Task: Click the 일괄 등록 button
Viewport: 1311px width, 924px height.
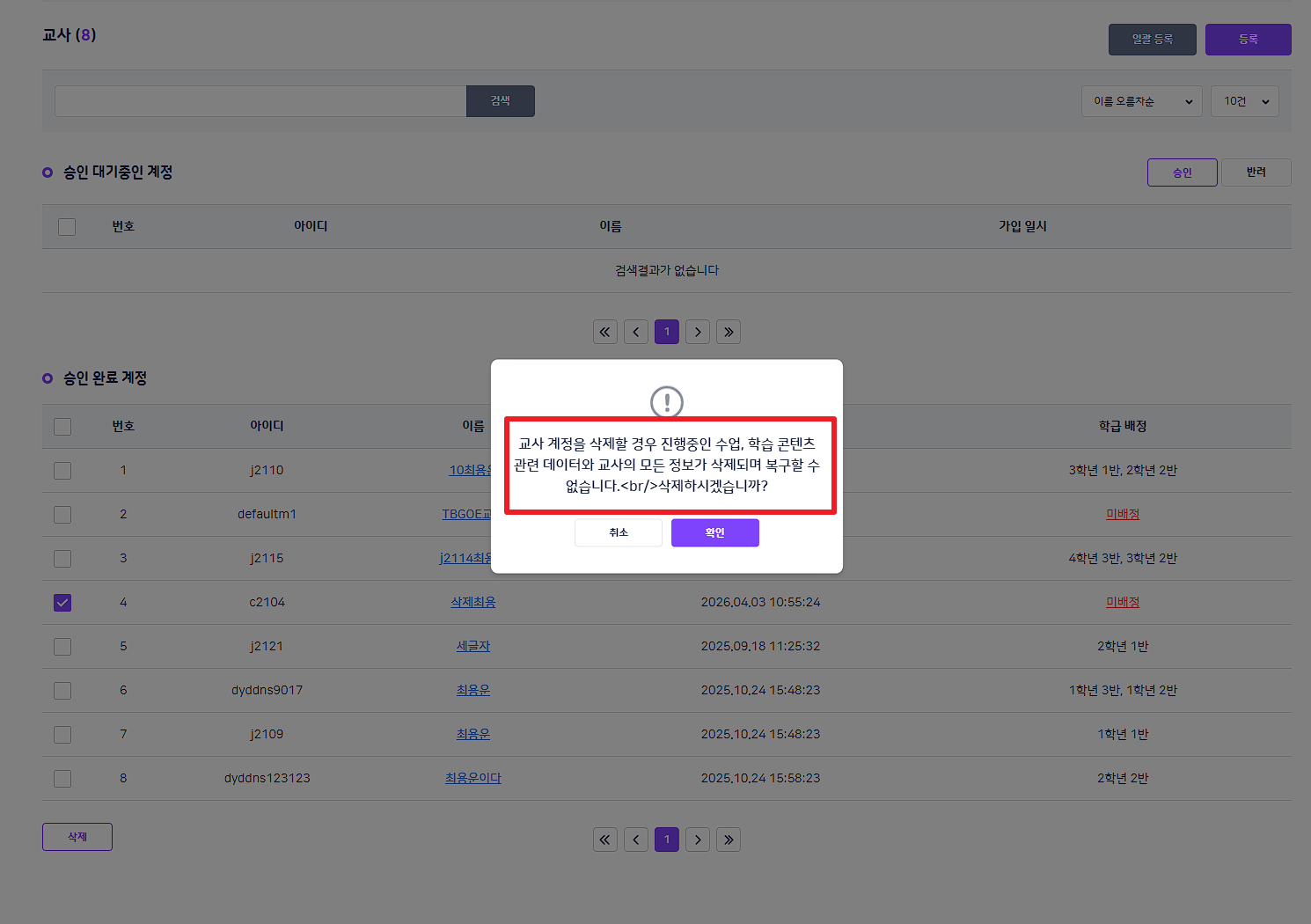Action: click(1152, 40)
